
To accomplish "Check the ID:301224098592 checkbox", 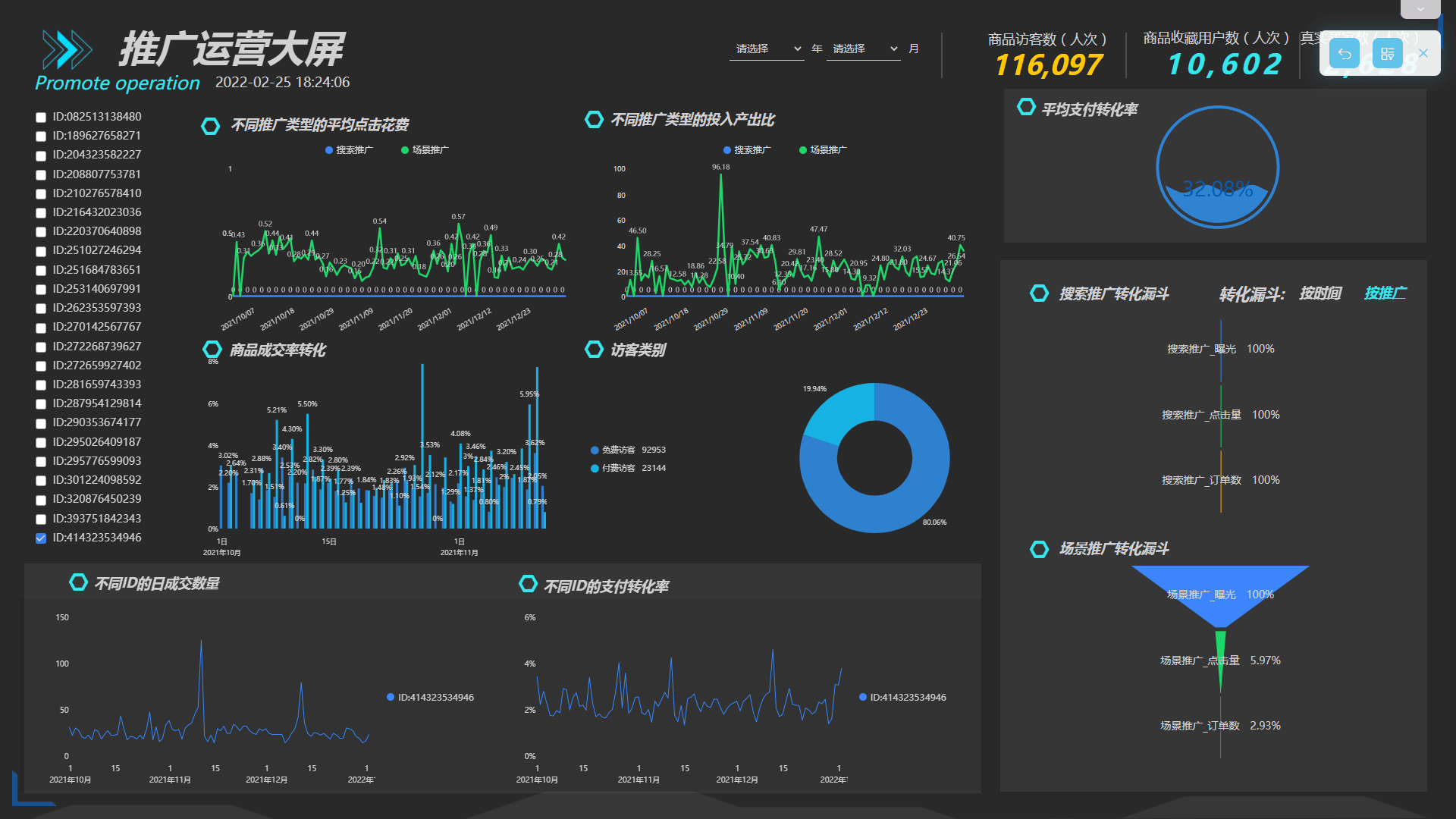I will (x=41, y=481).
